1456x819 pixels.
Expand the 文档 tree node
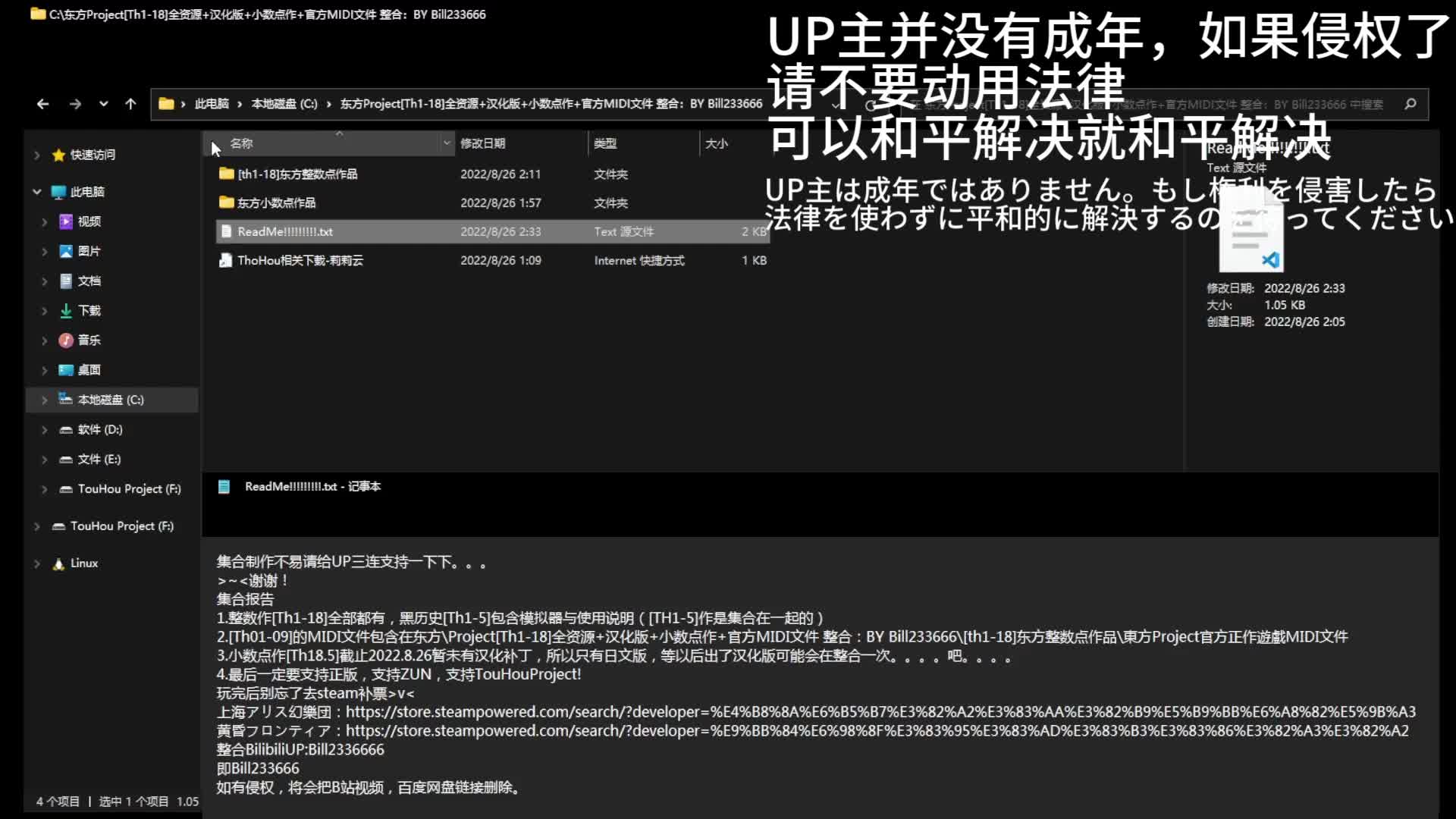click(x=44, y=281)
